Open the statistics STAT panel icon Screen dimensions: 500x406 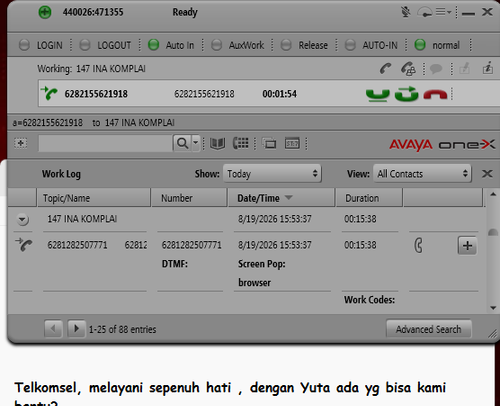tap(292, 144)
